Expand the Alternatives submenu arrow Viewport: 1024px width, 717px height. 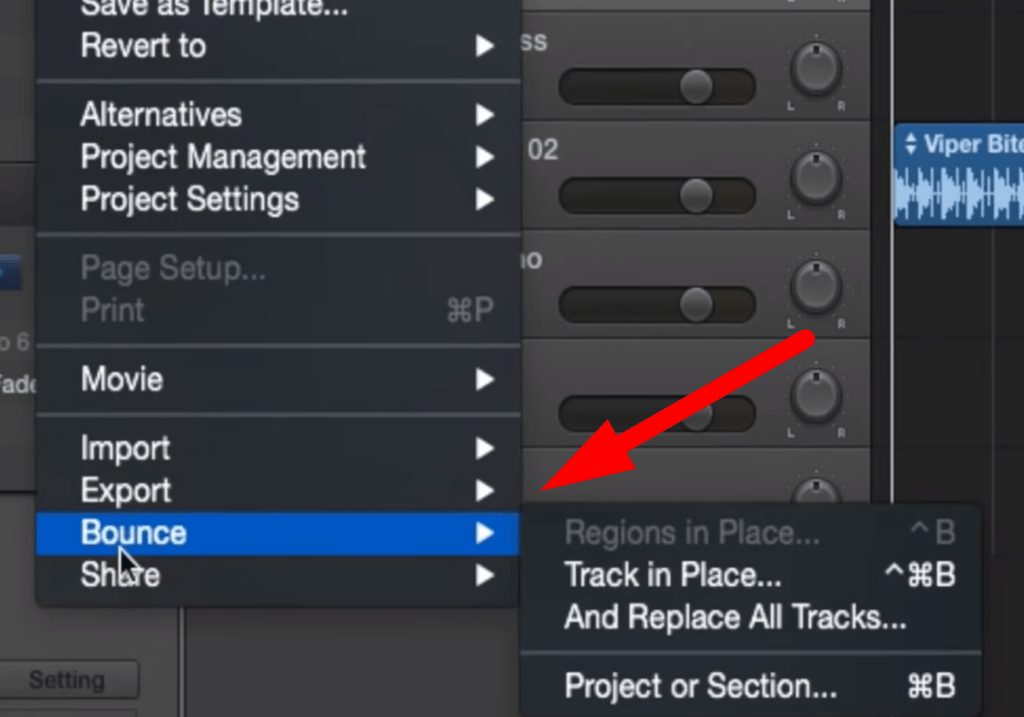tap(484, 115)
